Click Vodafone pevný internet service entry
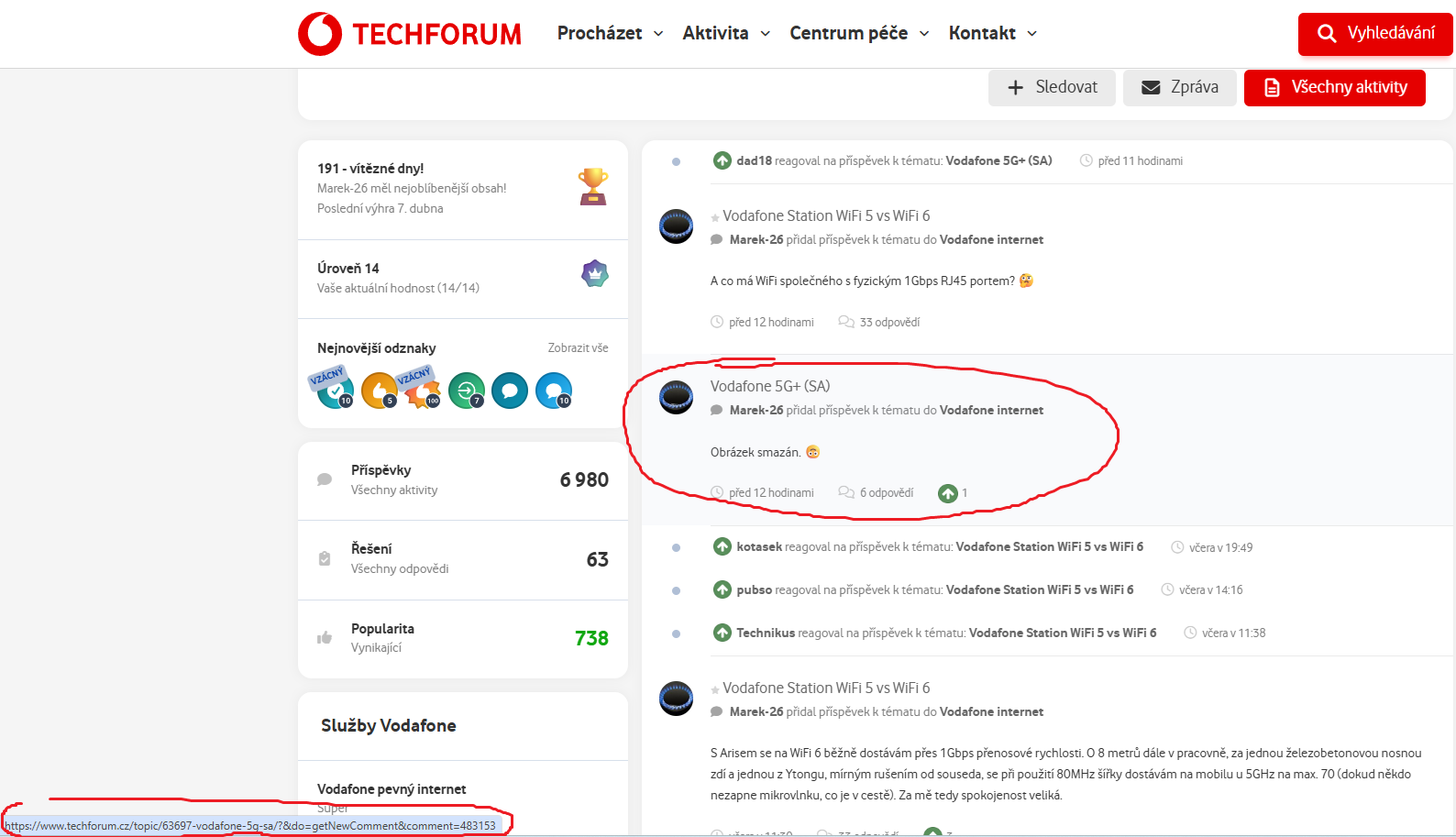Image resolution: width=1456 pixels, height=837 pixels. tap(392, 788)
